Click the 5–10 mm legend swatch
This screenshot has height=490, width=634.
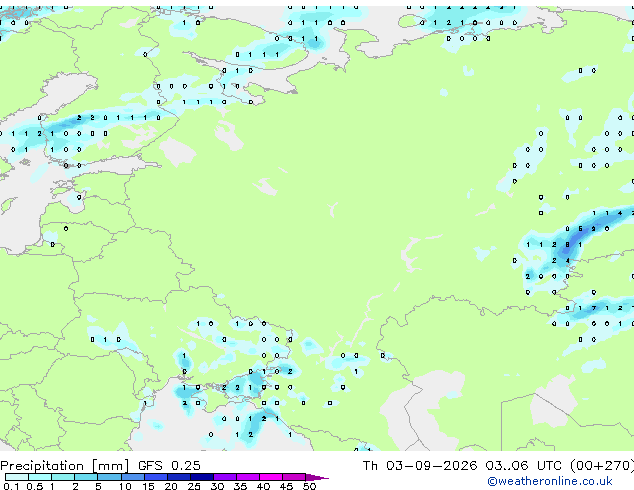click(x=110, y=477)
